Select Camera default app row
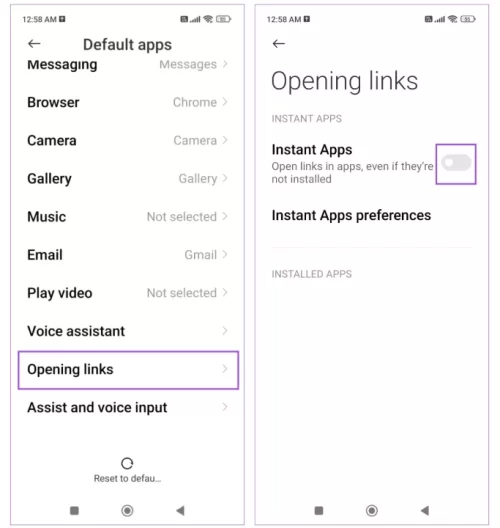The height and width of the screenshot is (528, 500). tap(128, 140)
